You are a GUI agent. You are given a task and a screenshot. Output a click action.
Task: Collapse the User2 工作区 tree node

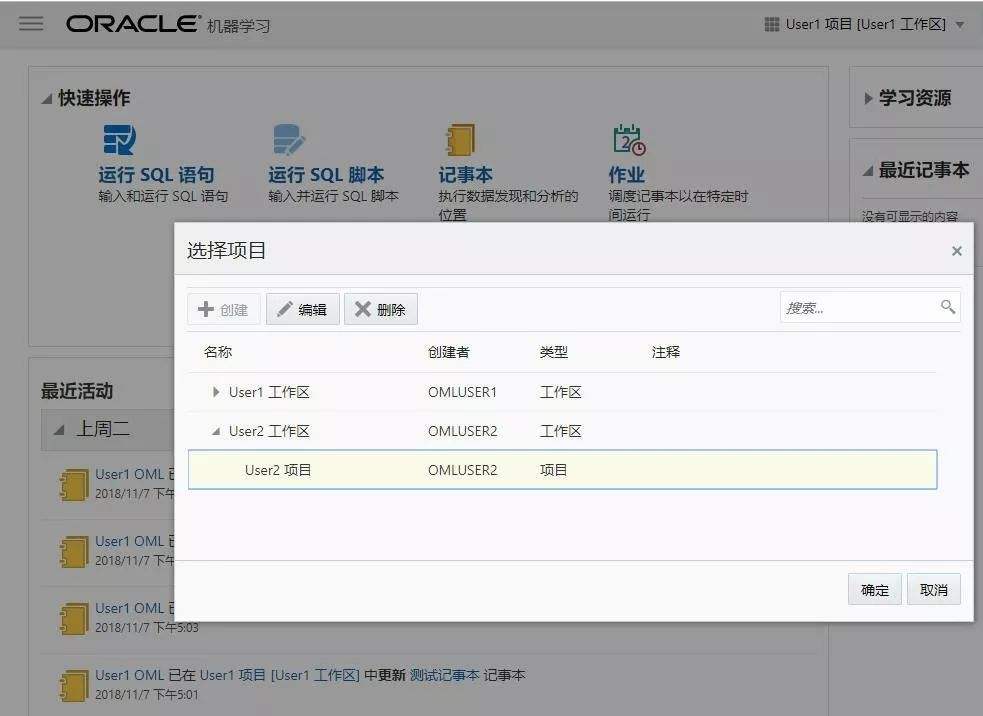click(x=216, y=431)
